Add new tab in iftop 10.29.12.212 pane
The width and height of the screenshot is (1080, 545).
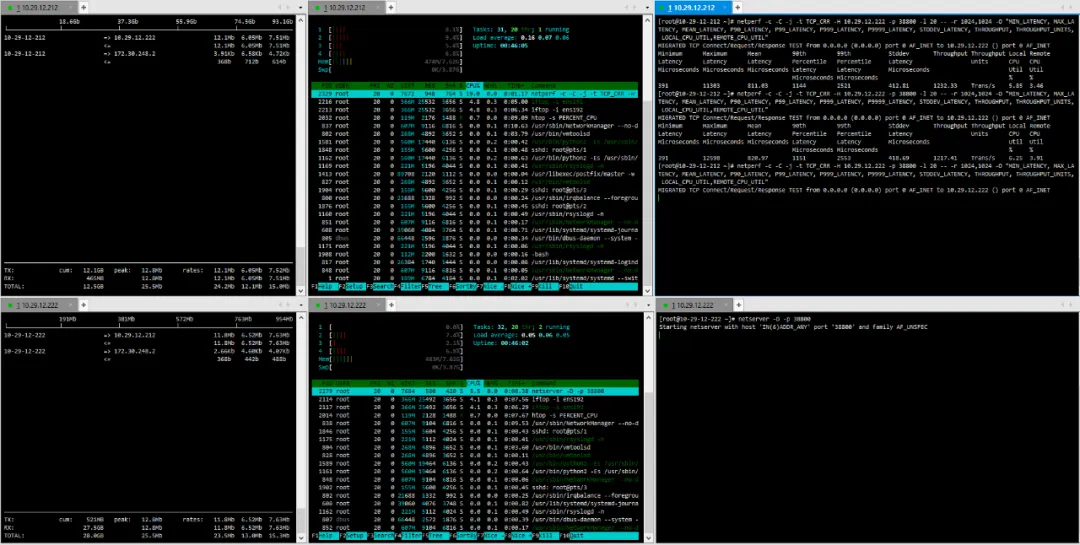(x=83, y=7)
